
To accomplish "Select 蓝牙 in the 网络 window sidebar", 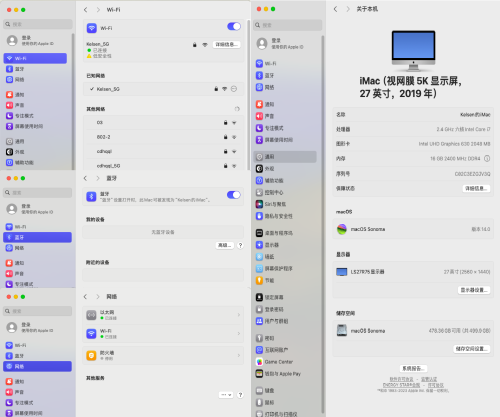I will point(16,356).
